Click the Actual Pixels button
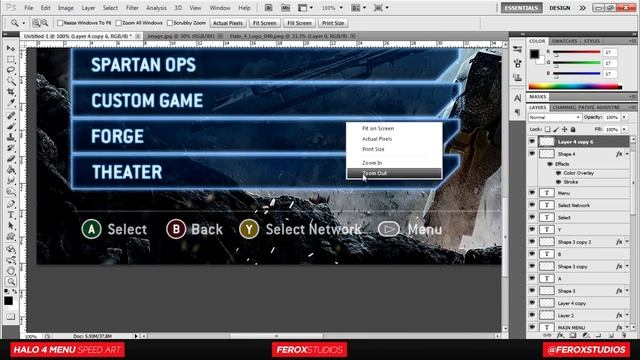Image resolution: width=640 pixels, height=360 pixels. 228,23
